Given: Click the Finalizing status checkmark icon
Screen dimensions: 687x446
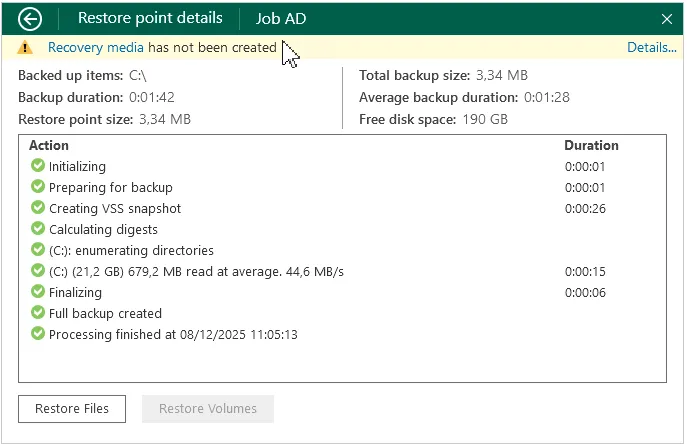Looking at the screenshot, I should tap(38, 293).
